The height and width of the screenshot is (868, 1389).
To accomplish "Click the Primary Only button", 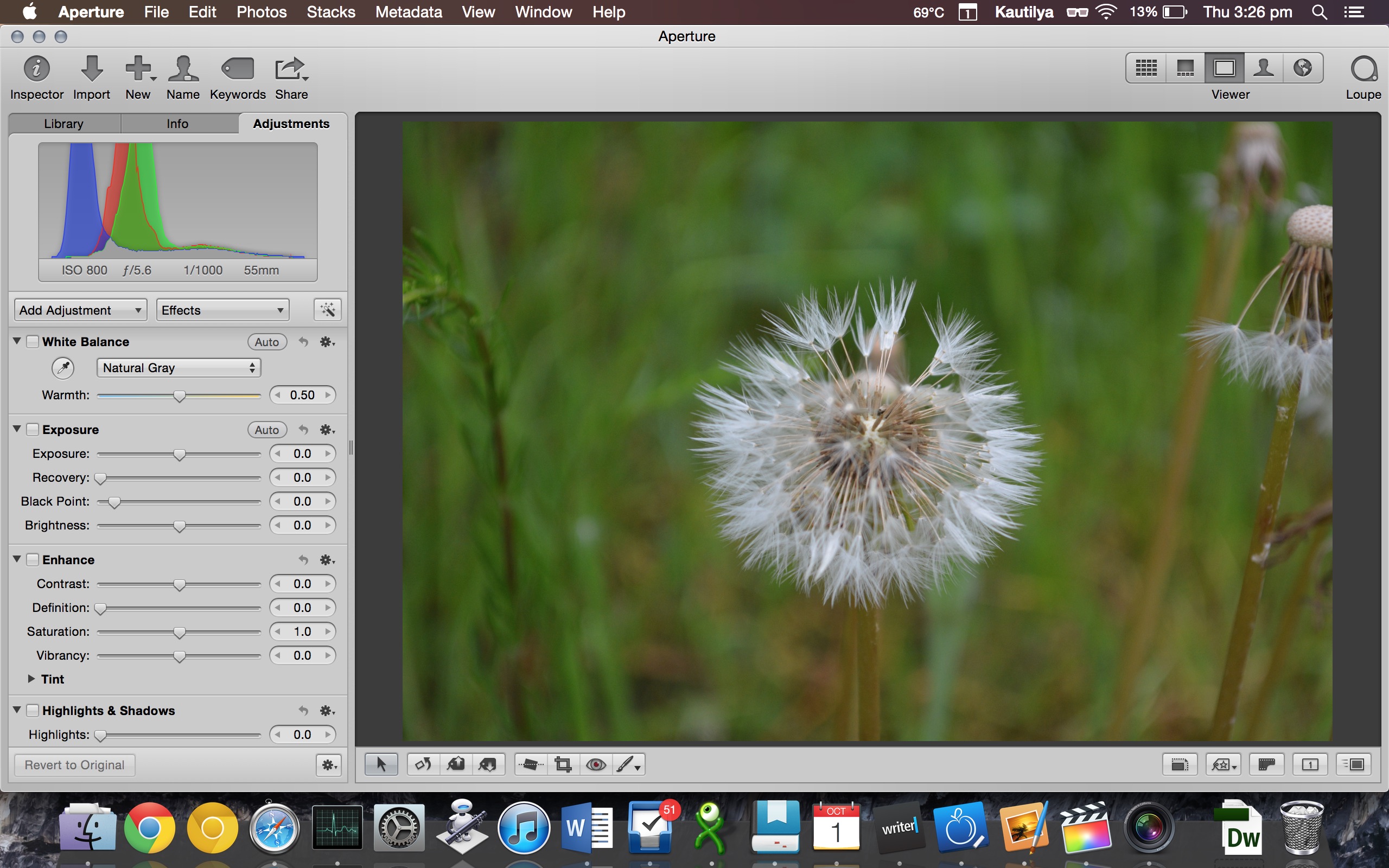I will tap(1310, 765).
